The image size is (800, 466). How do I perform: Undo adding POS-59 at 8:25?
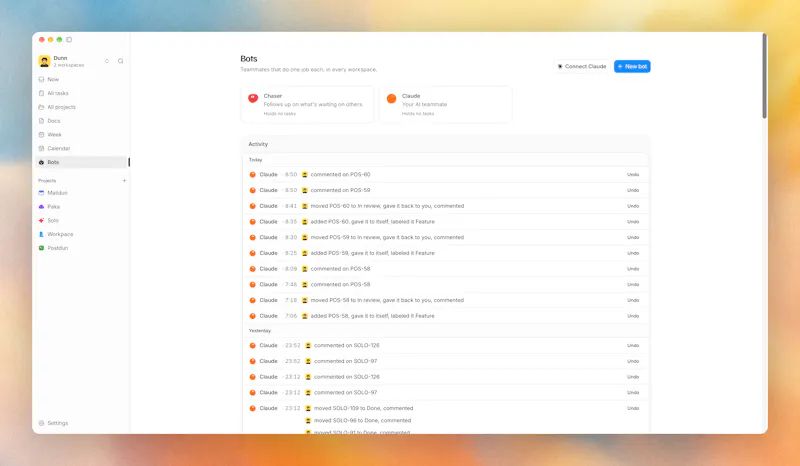[x=633, y=253]
